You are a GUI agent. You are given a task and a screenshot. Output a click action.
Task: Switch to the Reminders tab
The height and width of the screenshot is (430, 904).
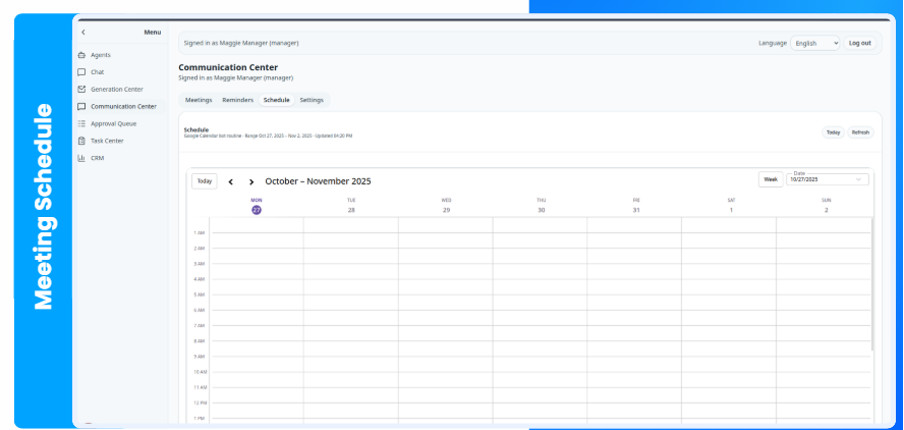point(237,100)
